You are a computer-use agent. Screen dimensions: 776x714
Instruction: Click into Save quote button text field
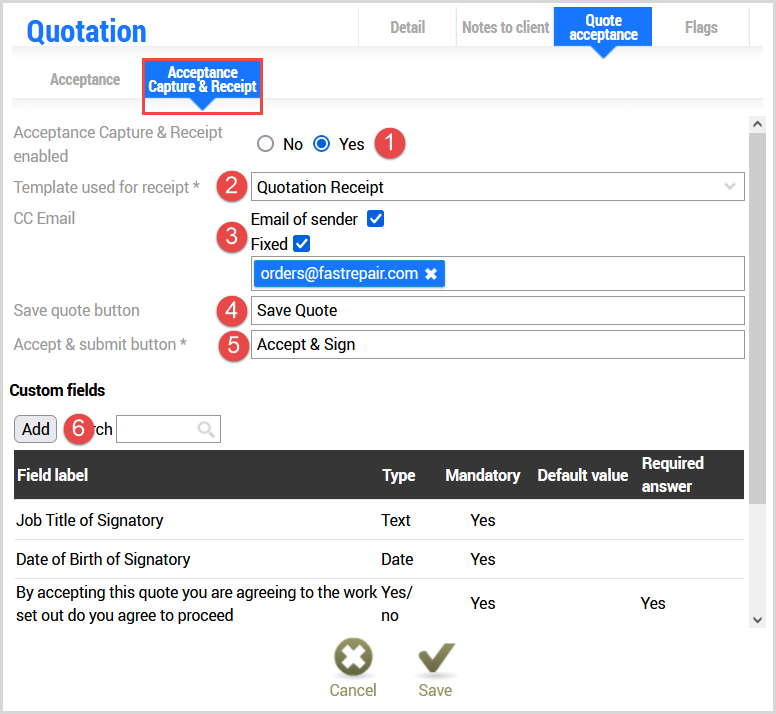tap(497, 310)
